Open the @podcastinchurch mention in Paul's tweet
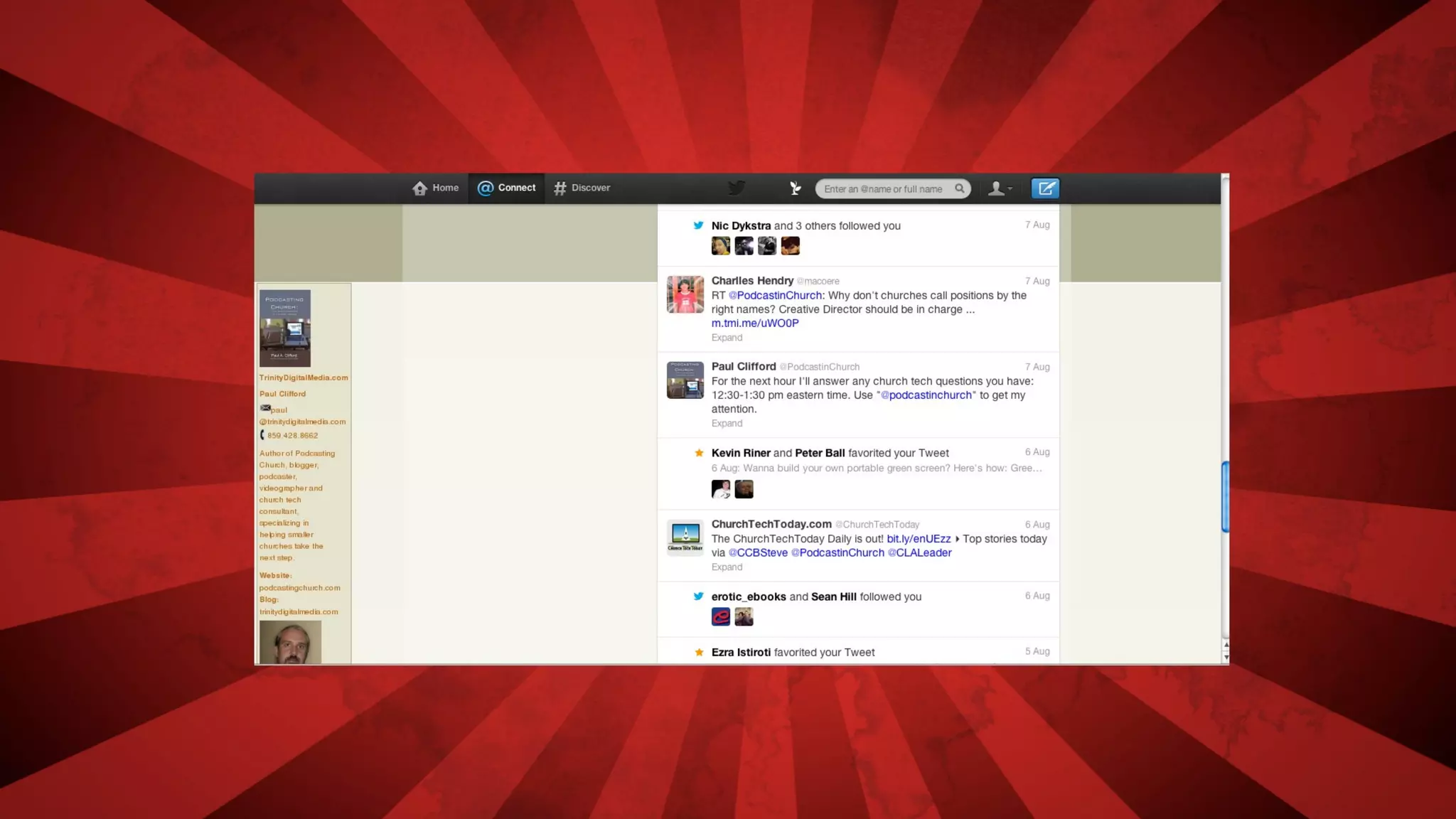This screenshot has width=1456, height=819. pos(926,395)
